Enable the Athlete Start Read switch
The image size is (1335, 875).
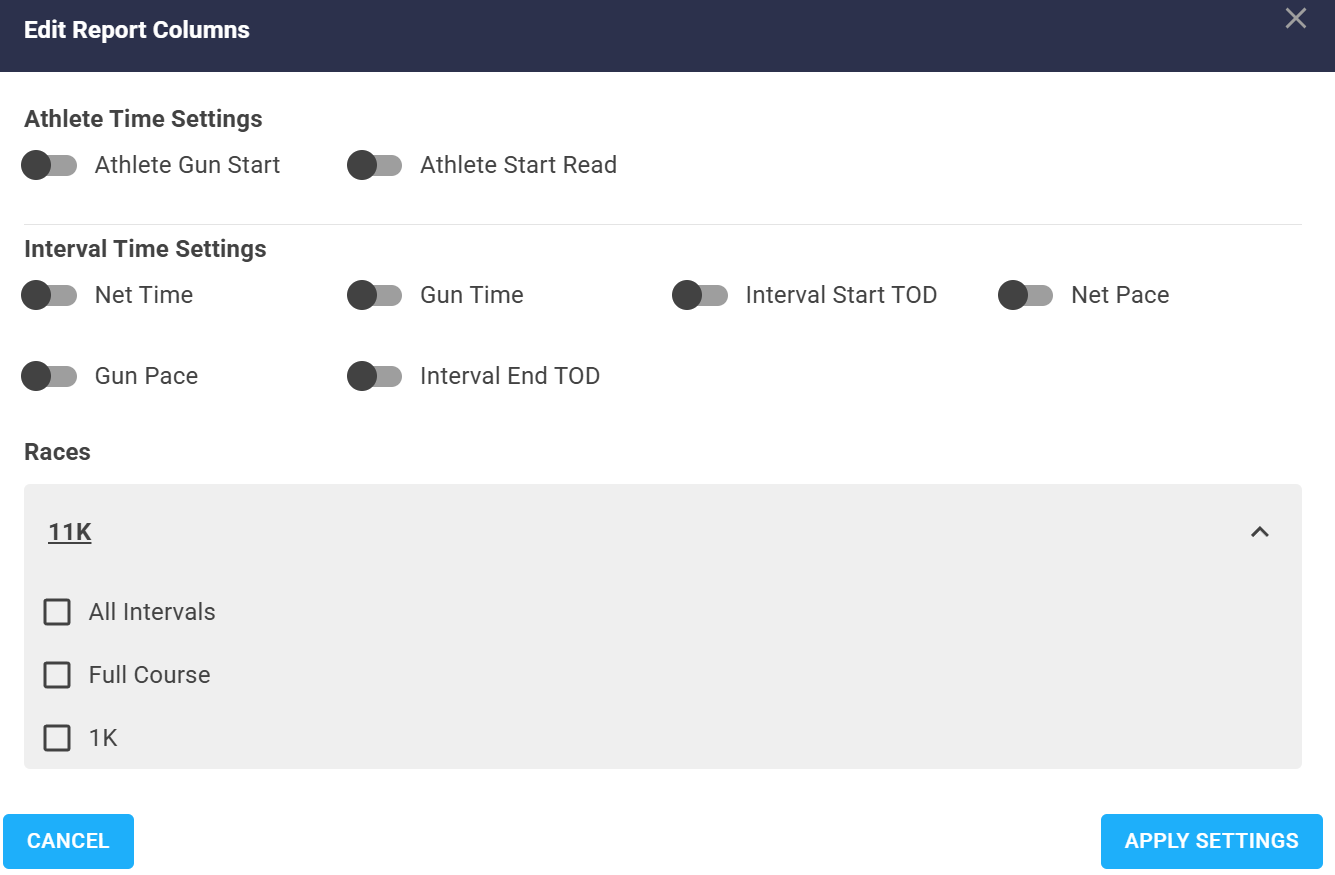[375, 165]
